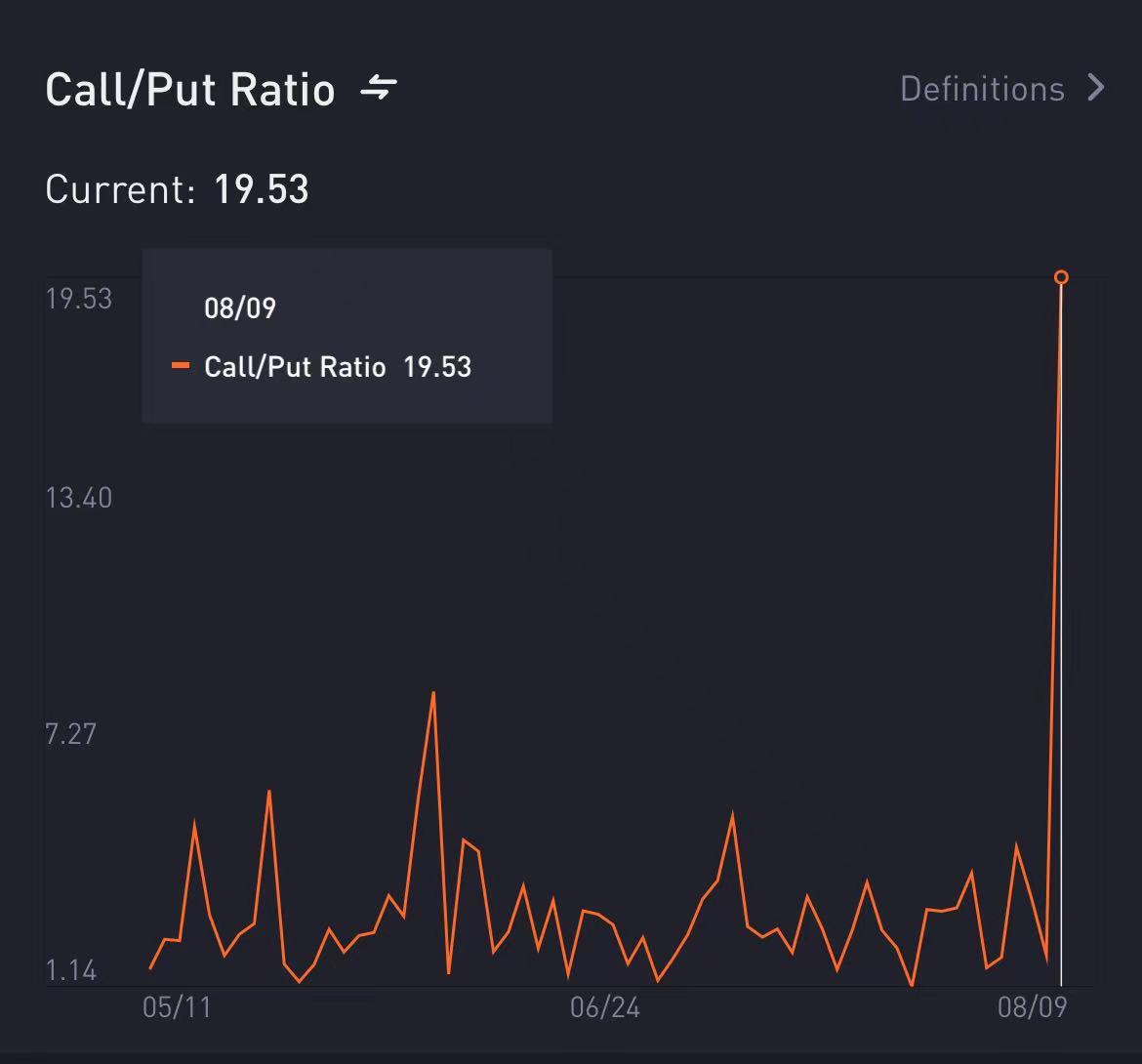The image size is (1142, 1064).
Task: Select the 08/09 date label on axis
Action: tap(1032, 1008)
